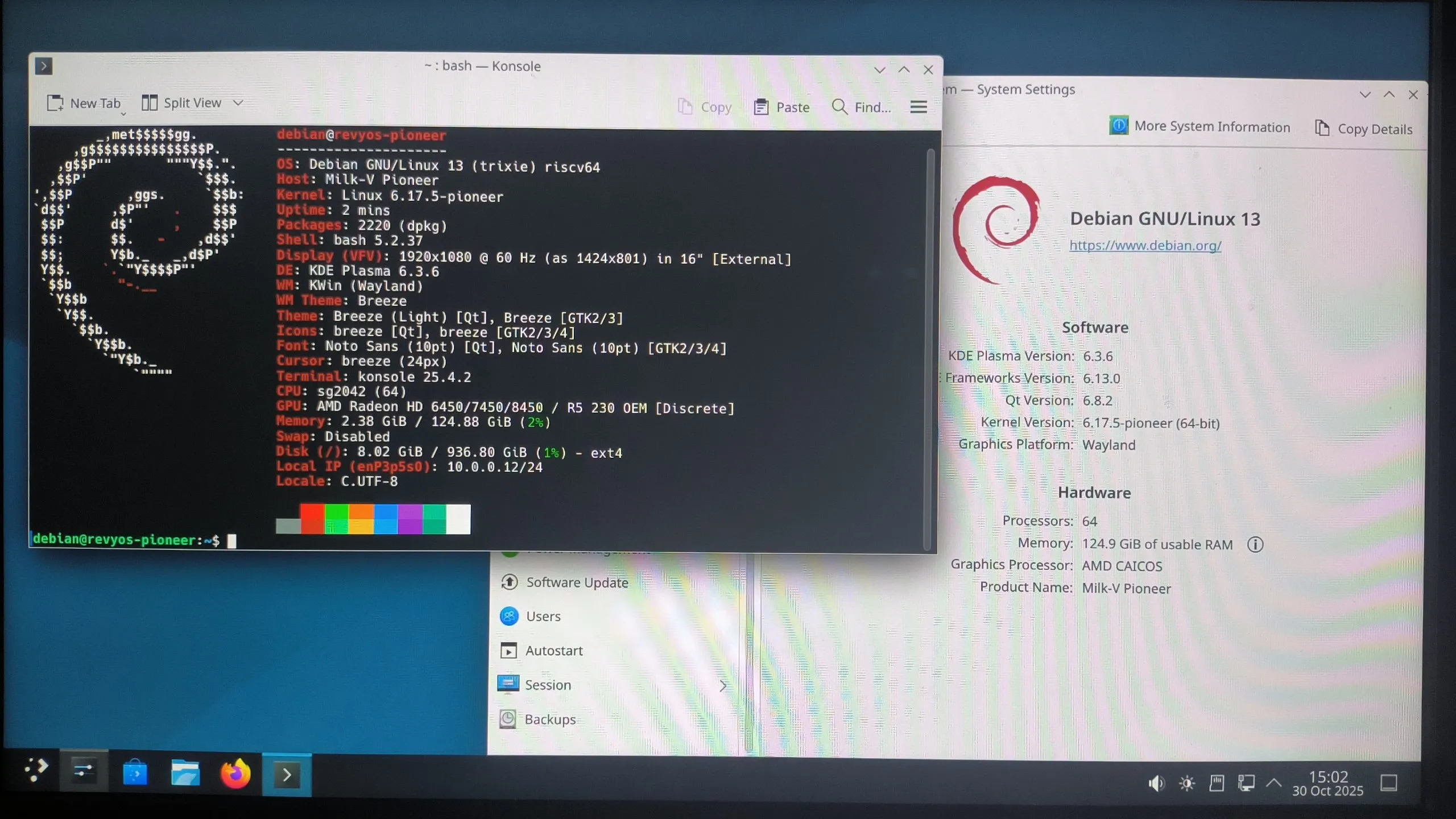Open Discover software center from the taskbar
This screenshot has height=819, width=1456.
(x=135, y=773)
